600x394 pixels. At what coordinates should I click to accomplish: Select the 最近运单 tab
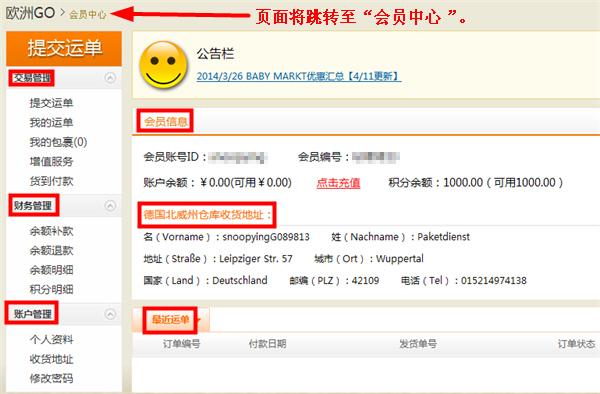click(171, 319)
